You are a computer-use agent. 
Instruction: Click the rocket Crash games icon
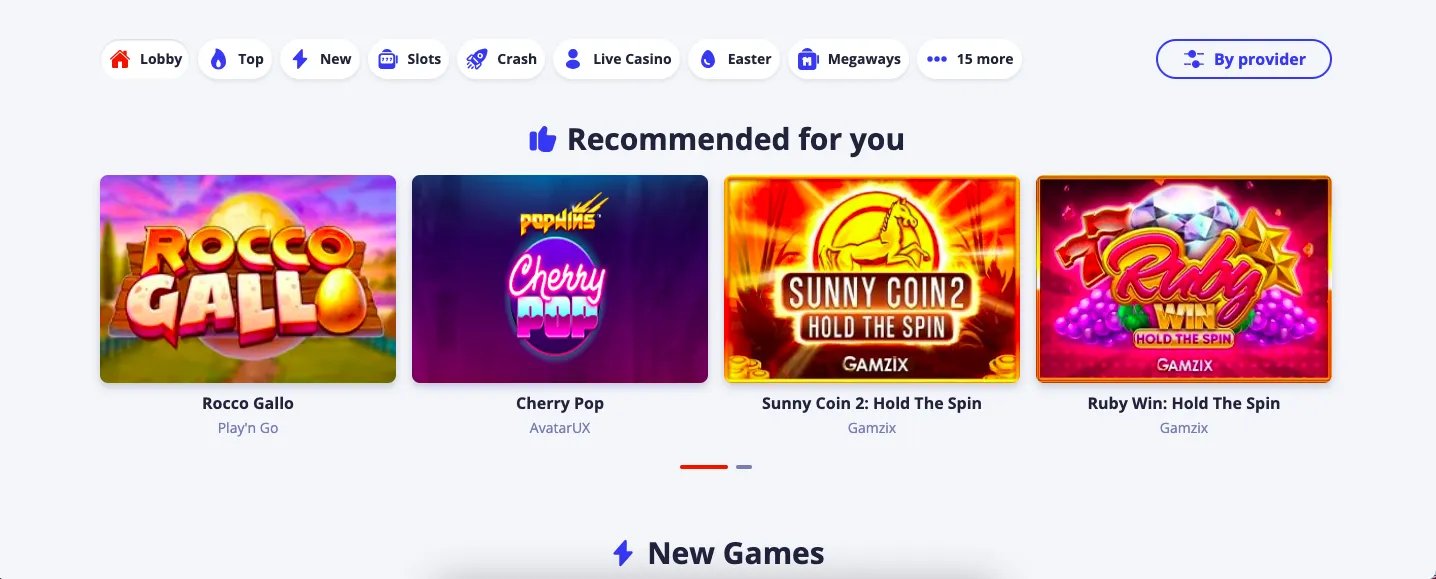(477, 59)
